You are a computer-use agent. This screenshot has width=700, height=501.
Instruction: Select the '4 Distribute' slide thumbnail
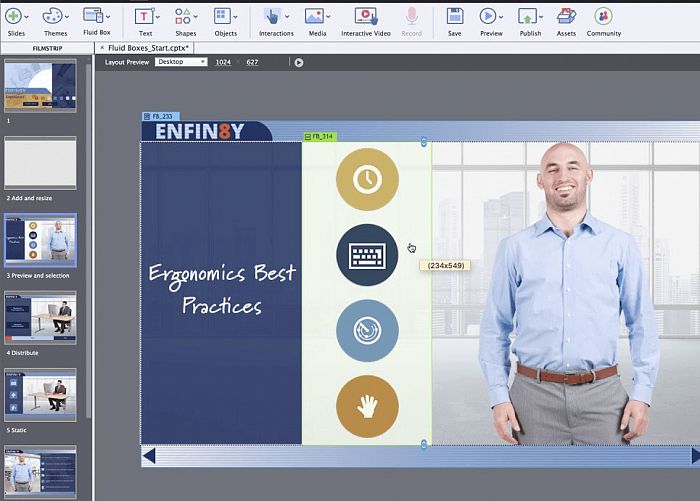point(40,317)
